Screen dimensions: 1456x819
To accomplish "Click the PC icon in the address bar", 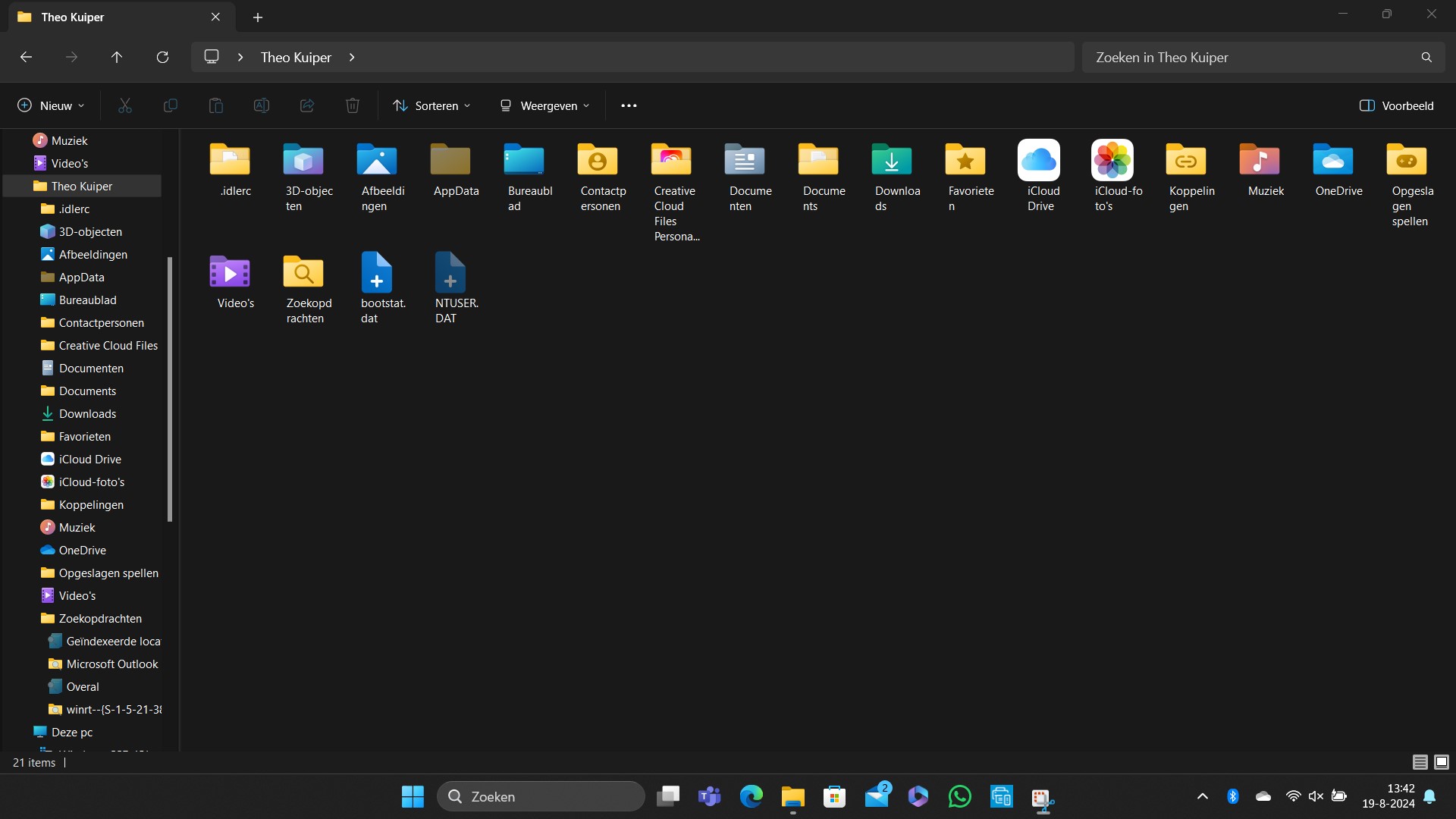I will pyautogui.click(x=212, y=57).
